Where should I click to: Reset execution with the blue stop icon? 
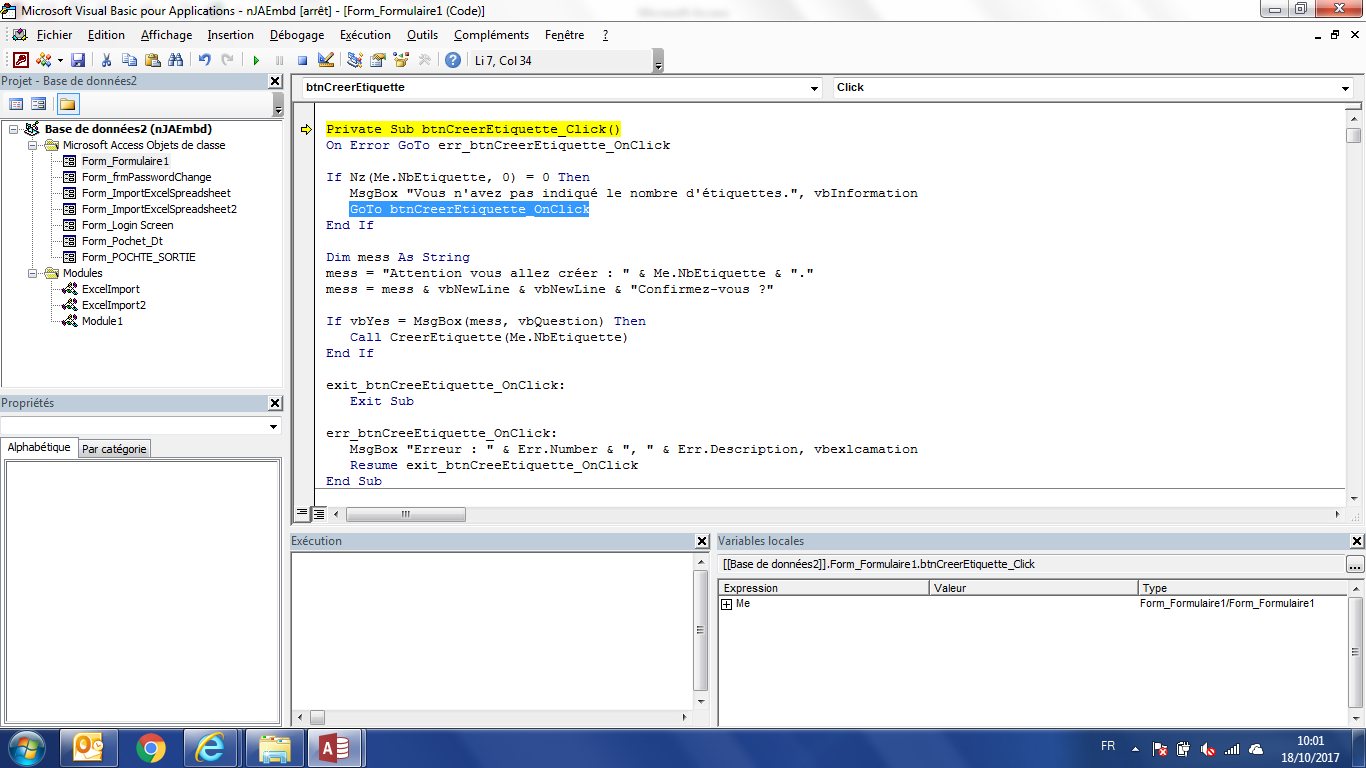[302, 60]
